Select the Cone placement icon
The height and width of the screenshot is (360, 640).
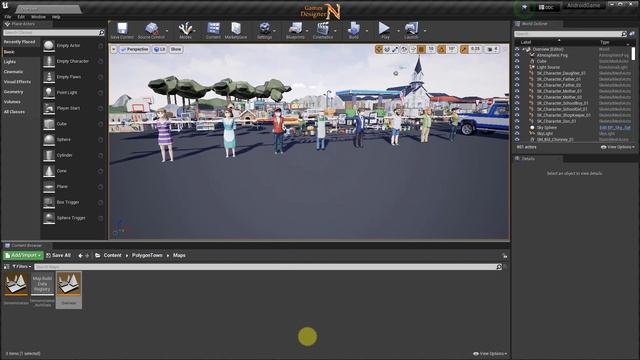point(49,171)
